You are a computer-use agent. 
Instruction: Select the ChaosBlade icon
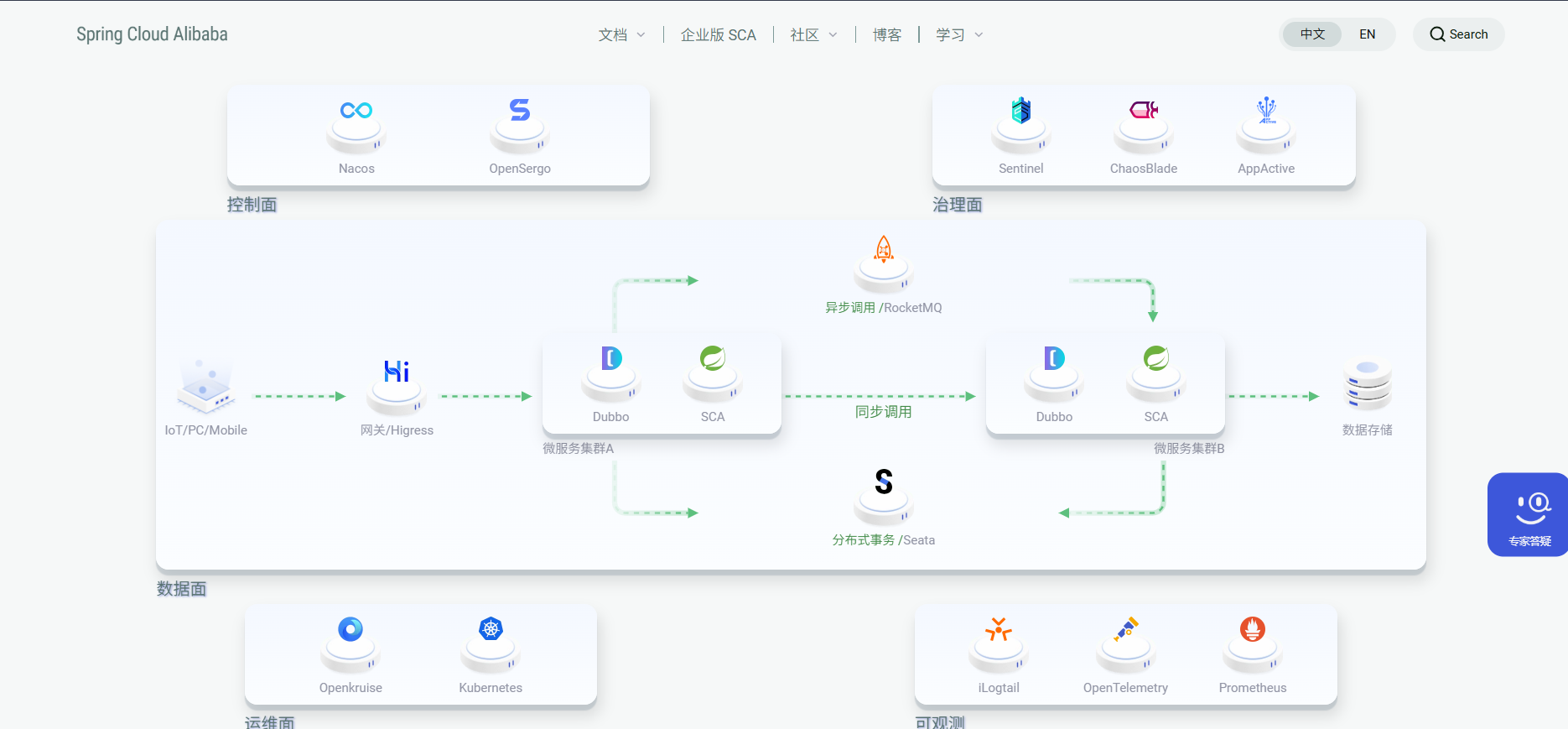coord(1144,110)
